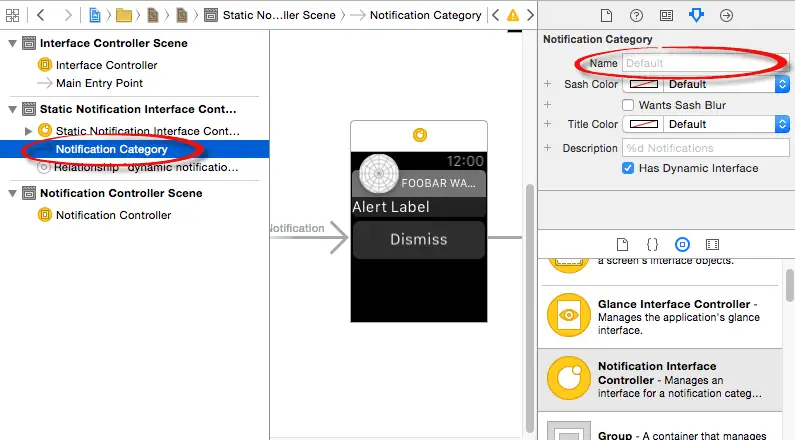Viewport: 795px width, 440px height.
Task: Switch to the Identity inspector
Action: 666,16
